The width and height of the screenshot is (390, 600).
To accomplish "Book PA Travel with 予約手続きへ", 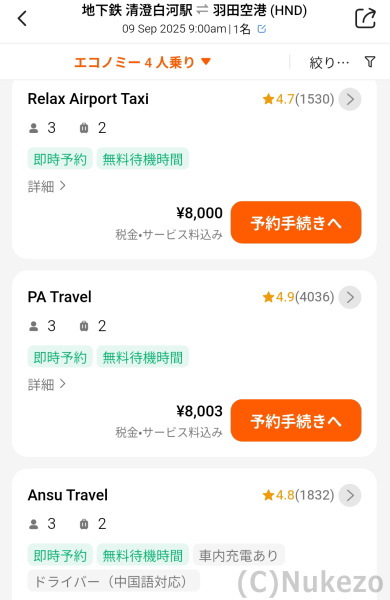I will coord(296,420).
